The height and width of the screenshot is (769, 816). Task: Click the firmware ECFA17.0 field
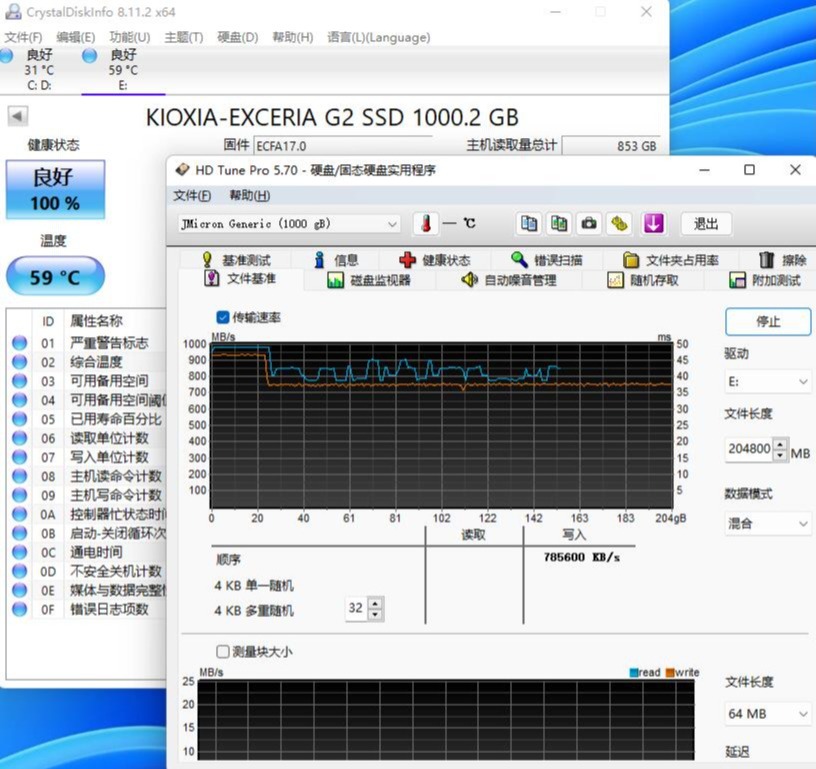pyautogui.click(x=343, y=146)
